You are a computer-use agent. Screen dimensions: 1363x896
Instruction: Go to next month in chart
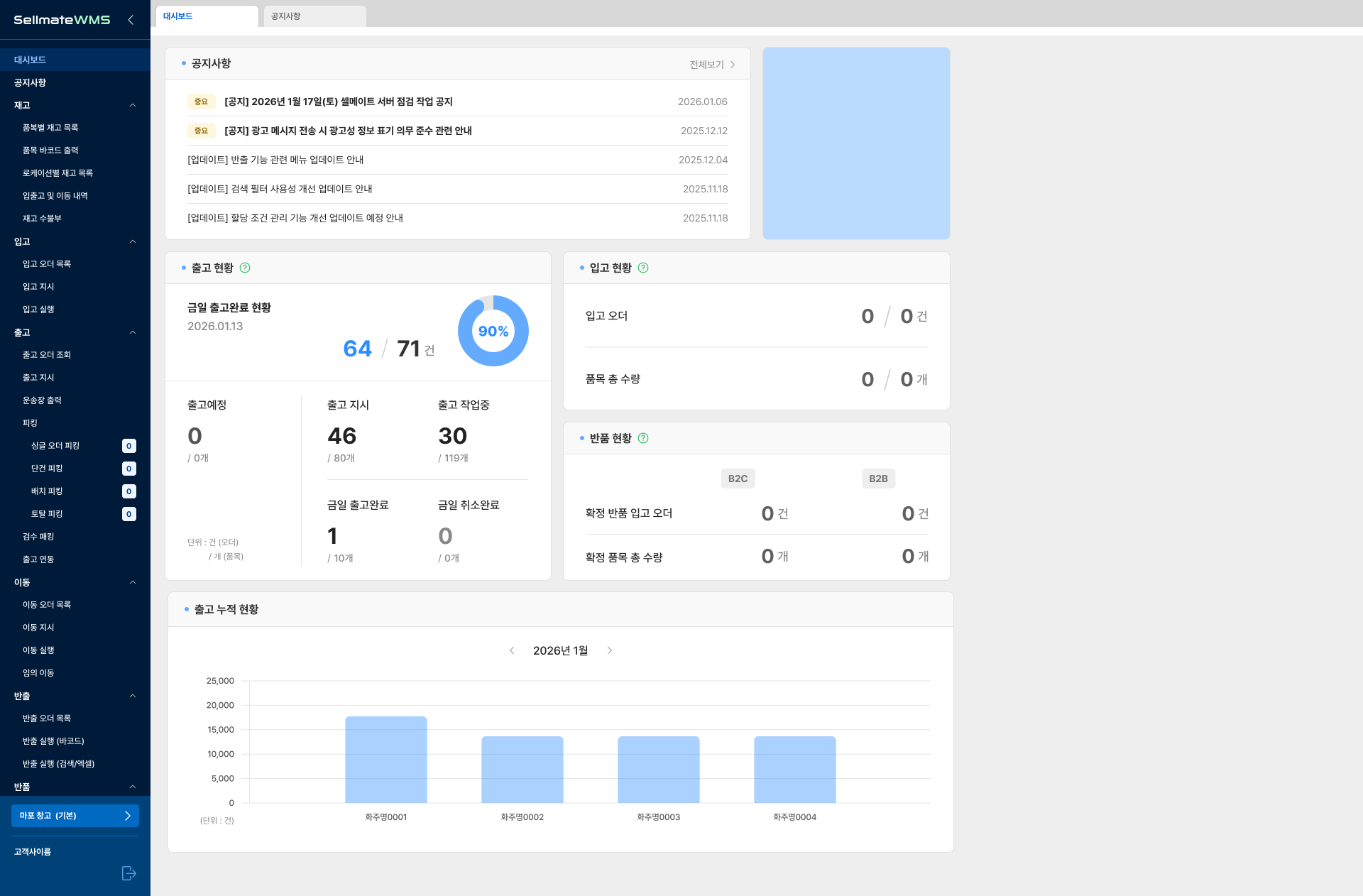coord(609,650)
